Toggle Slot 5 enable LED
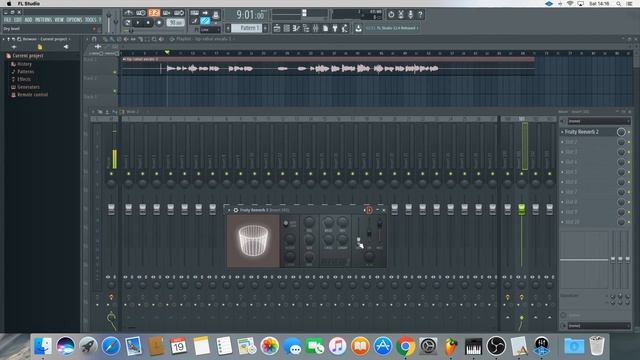This screenshot has width=640, height=360. [x=629, y=172]
